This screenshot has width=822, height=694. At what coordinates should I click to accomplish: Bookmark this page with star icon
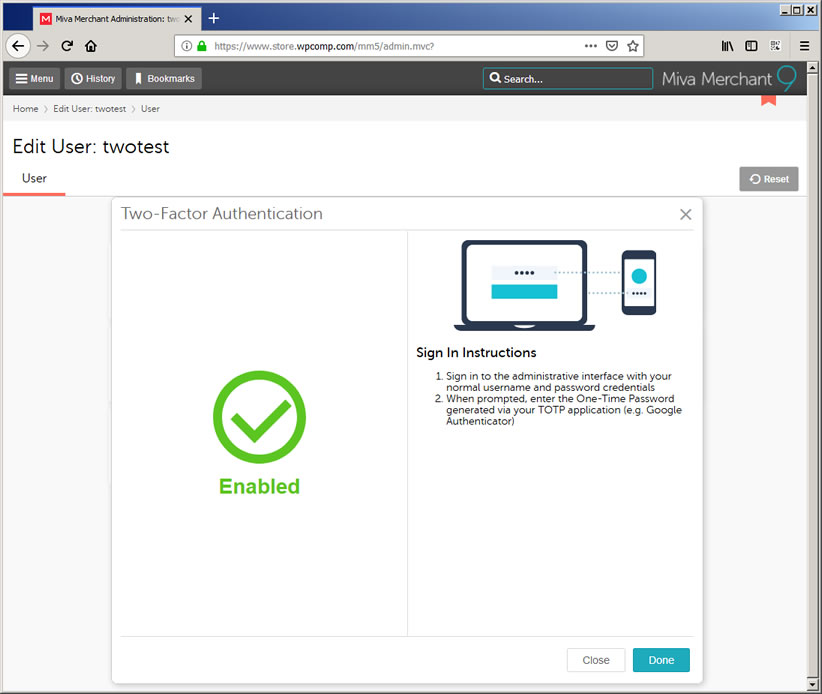(x=633, y=46)
